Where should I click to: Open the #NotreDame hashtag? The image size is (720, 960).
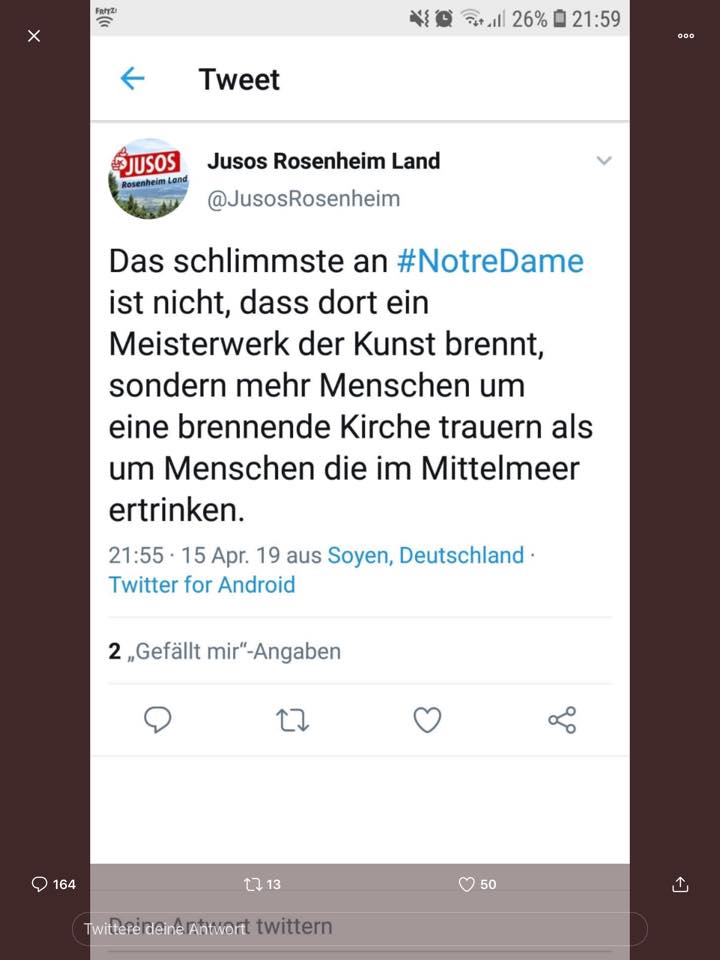point(490,261)
